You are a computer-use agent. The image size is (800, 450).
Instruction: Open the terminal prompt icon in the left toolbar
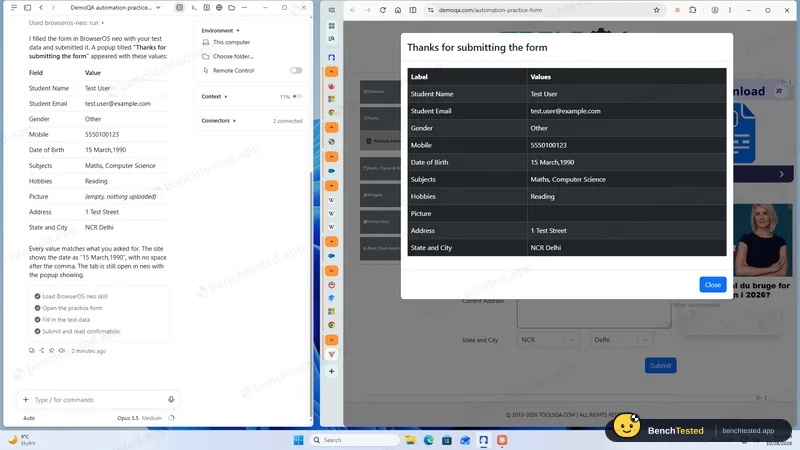click(x=194, y=8)
